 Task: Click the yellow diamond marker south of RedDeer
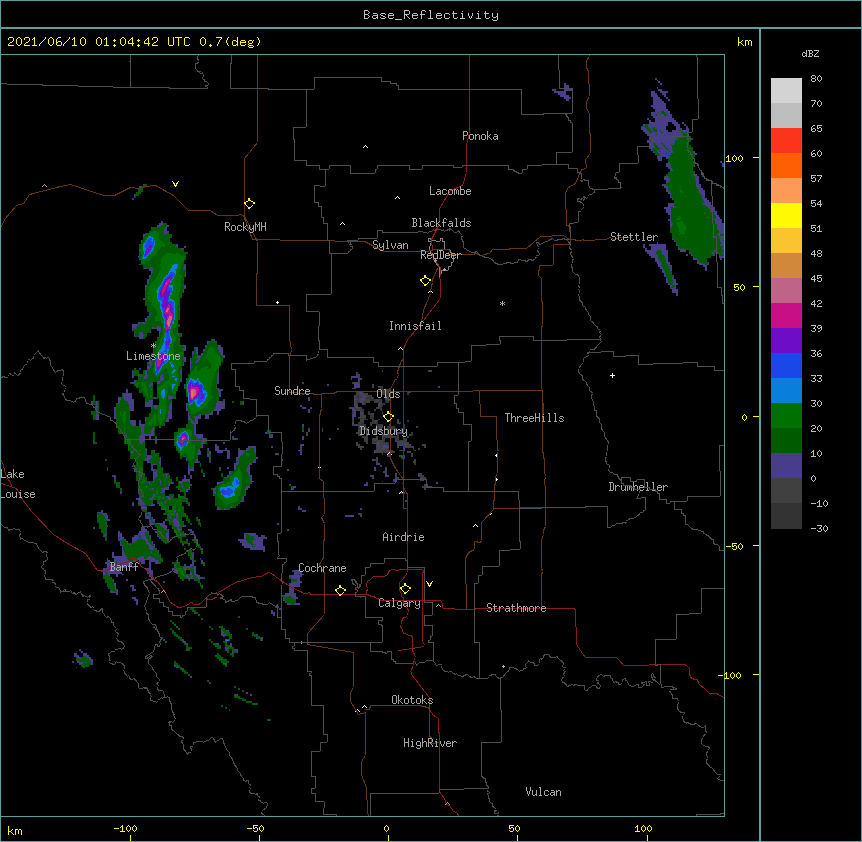coord(426,281)
